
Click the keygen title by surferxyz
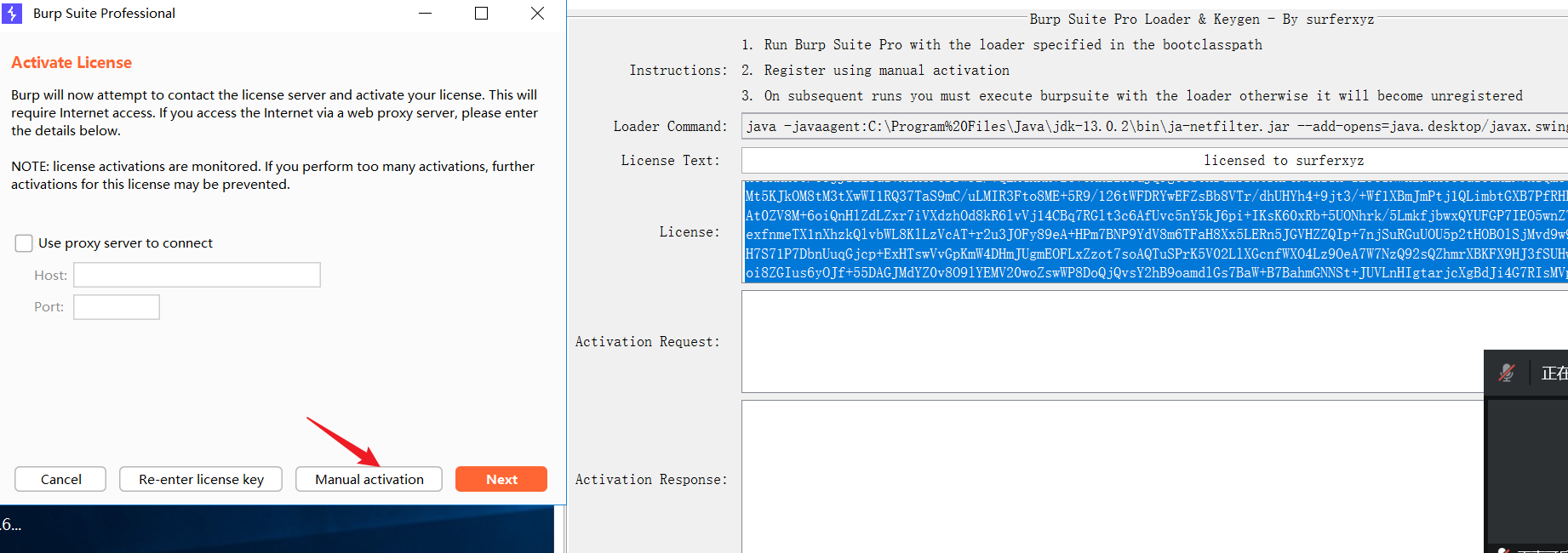pyautogui.click(x=1201, y=20)
